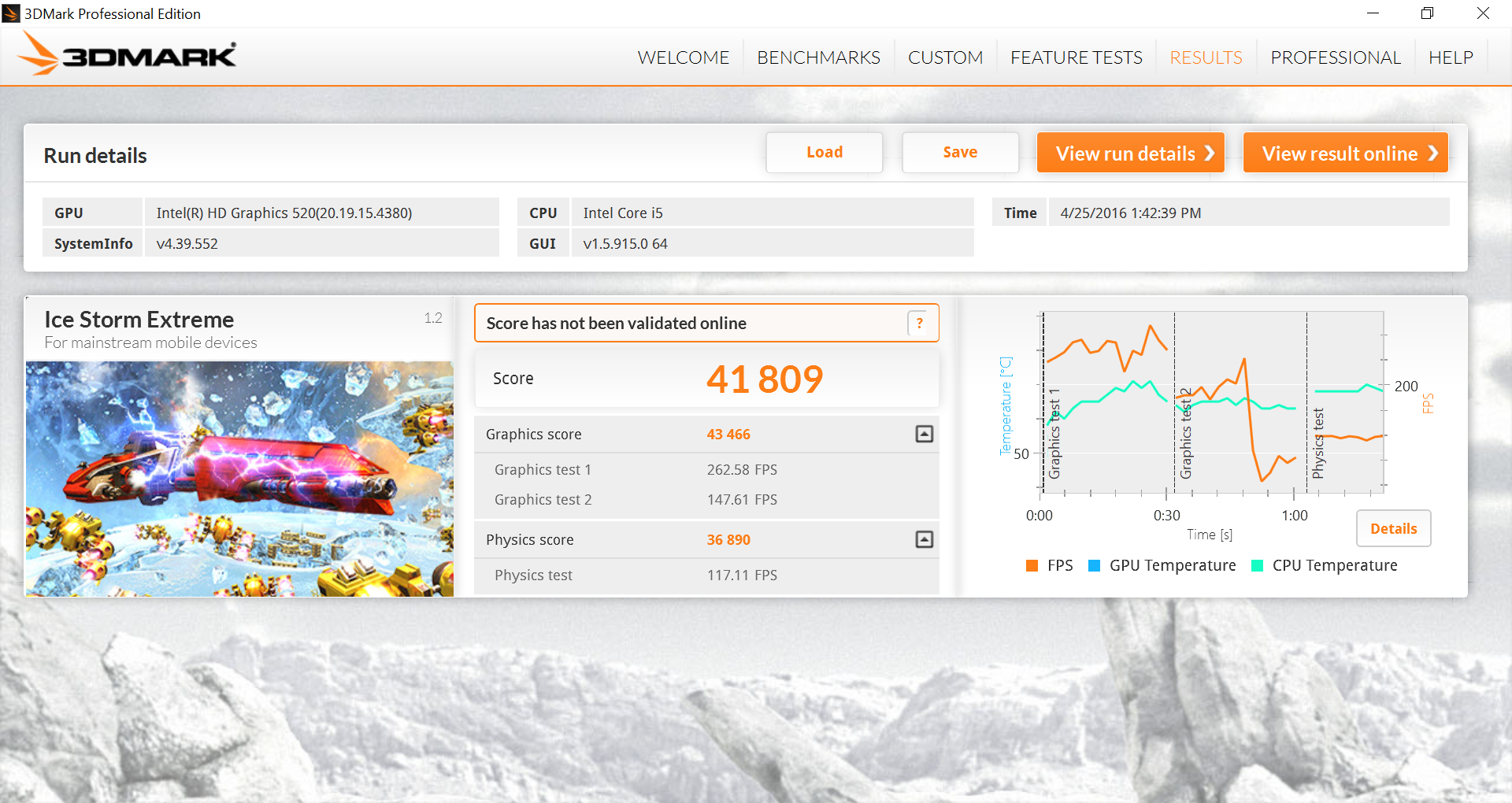Click the blue GPU Temperature legend swatch

point(1094,565)
